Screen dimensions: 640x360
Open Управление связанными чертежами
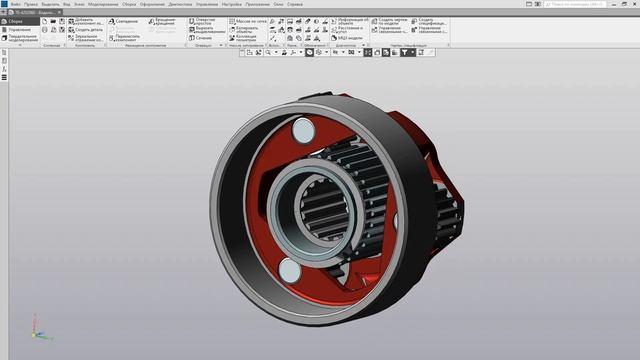pos(389,30)
